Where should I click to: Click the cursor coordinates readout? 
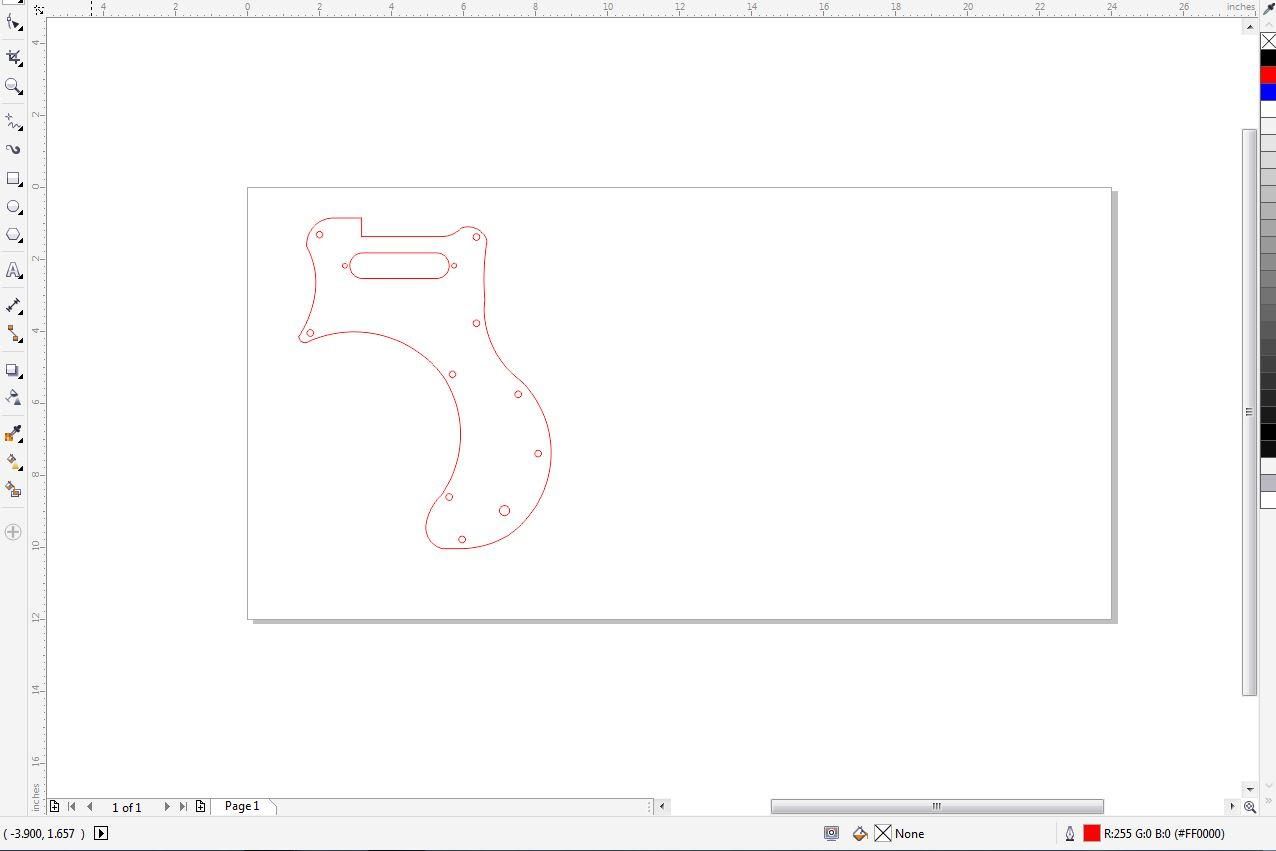43,833
